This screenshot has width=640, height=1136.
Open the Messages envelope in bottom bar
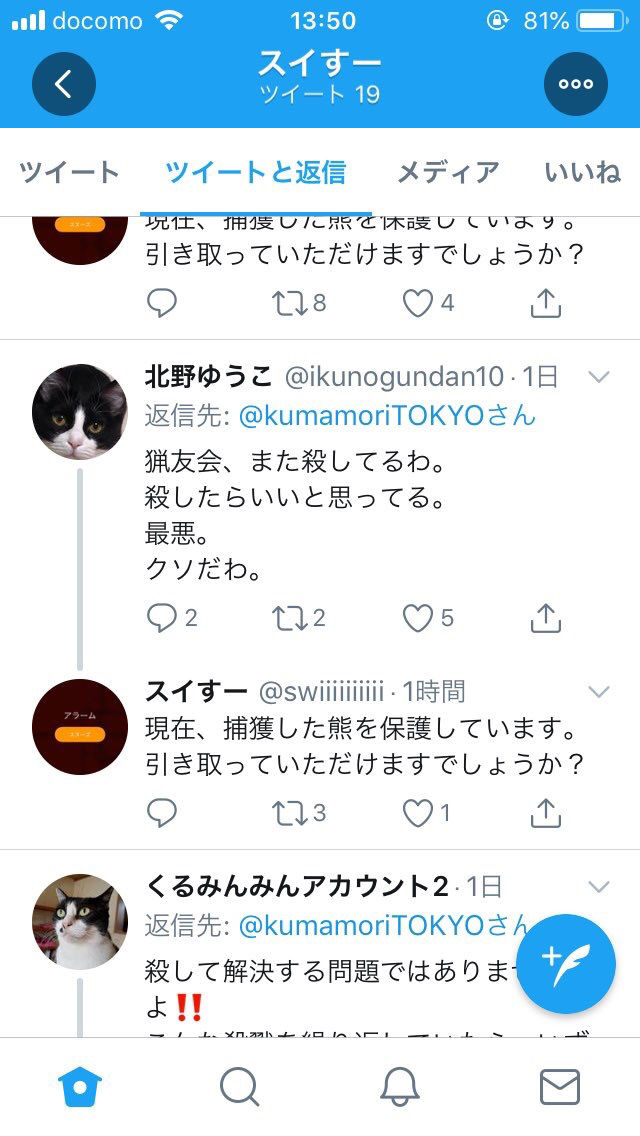tap(560, 1087)
